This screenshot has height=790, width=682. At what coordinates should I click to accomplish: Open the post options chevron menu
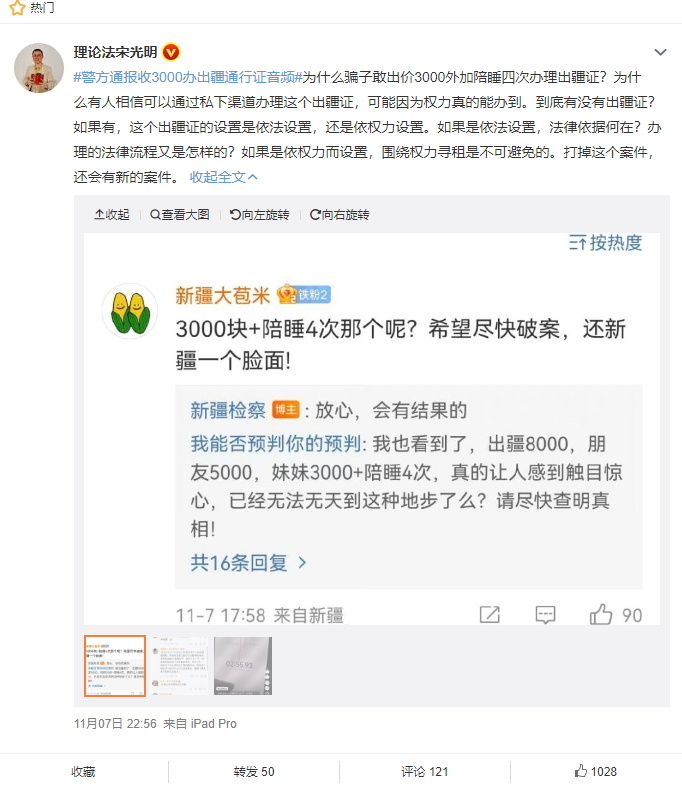(660, 52)
